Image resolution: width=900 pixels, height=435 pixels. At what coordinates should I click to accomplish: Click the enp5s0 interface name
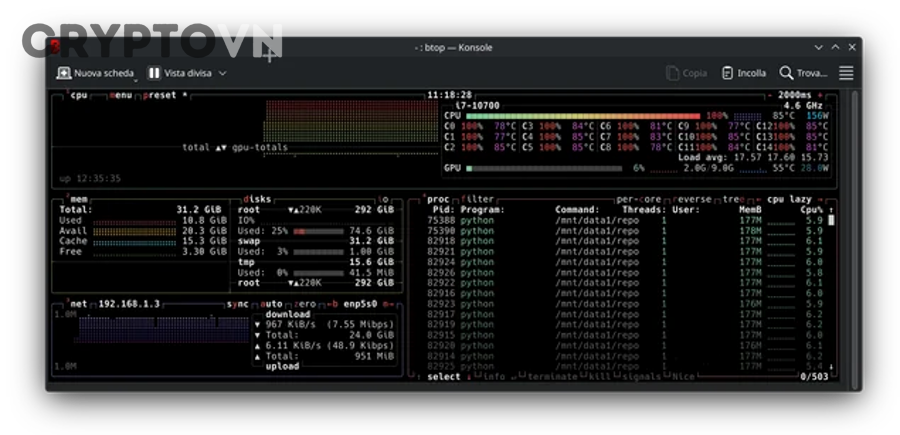[x=360, y=304]
